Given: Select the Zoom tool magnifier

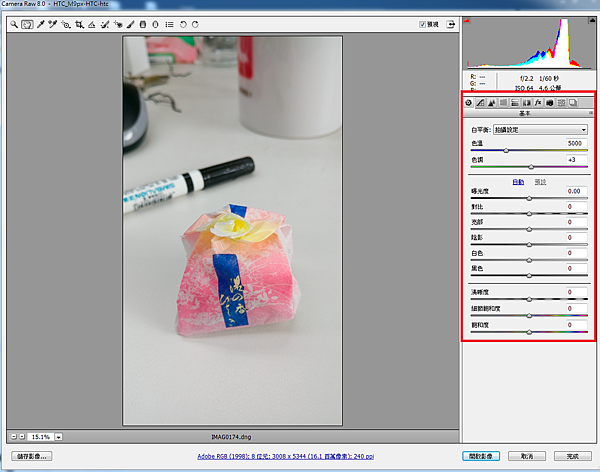Looking at the screenshot, I should [14, 24].
